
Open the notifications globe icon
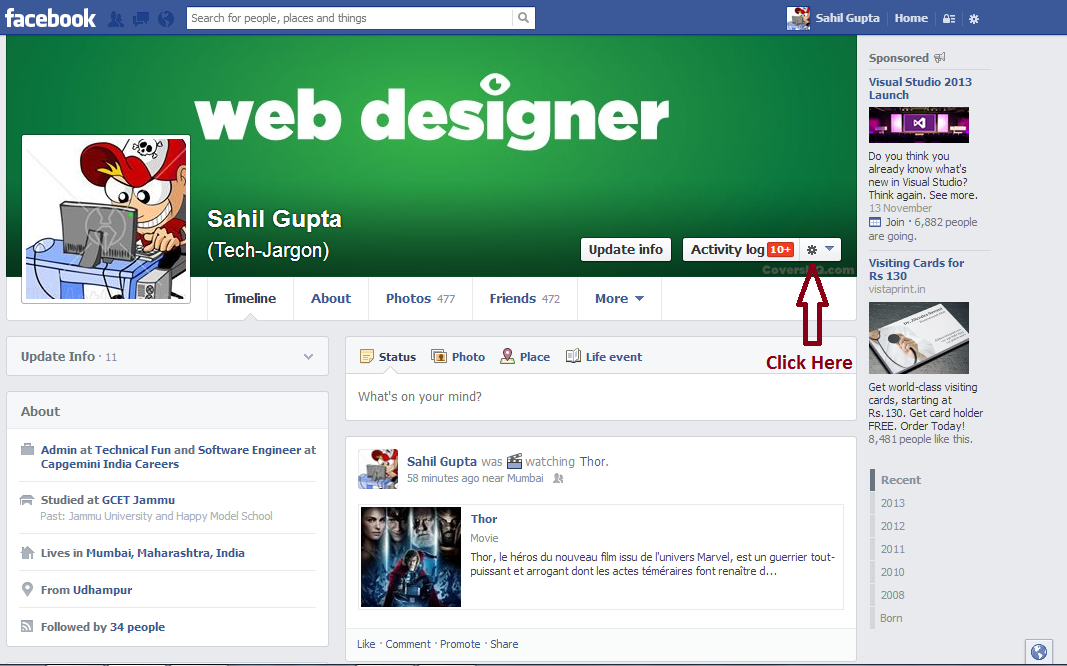pyautogui.click(x=166, y=18)
